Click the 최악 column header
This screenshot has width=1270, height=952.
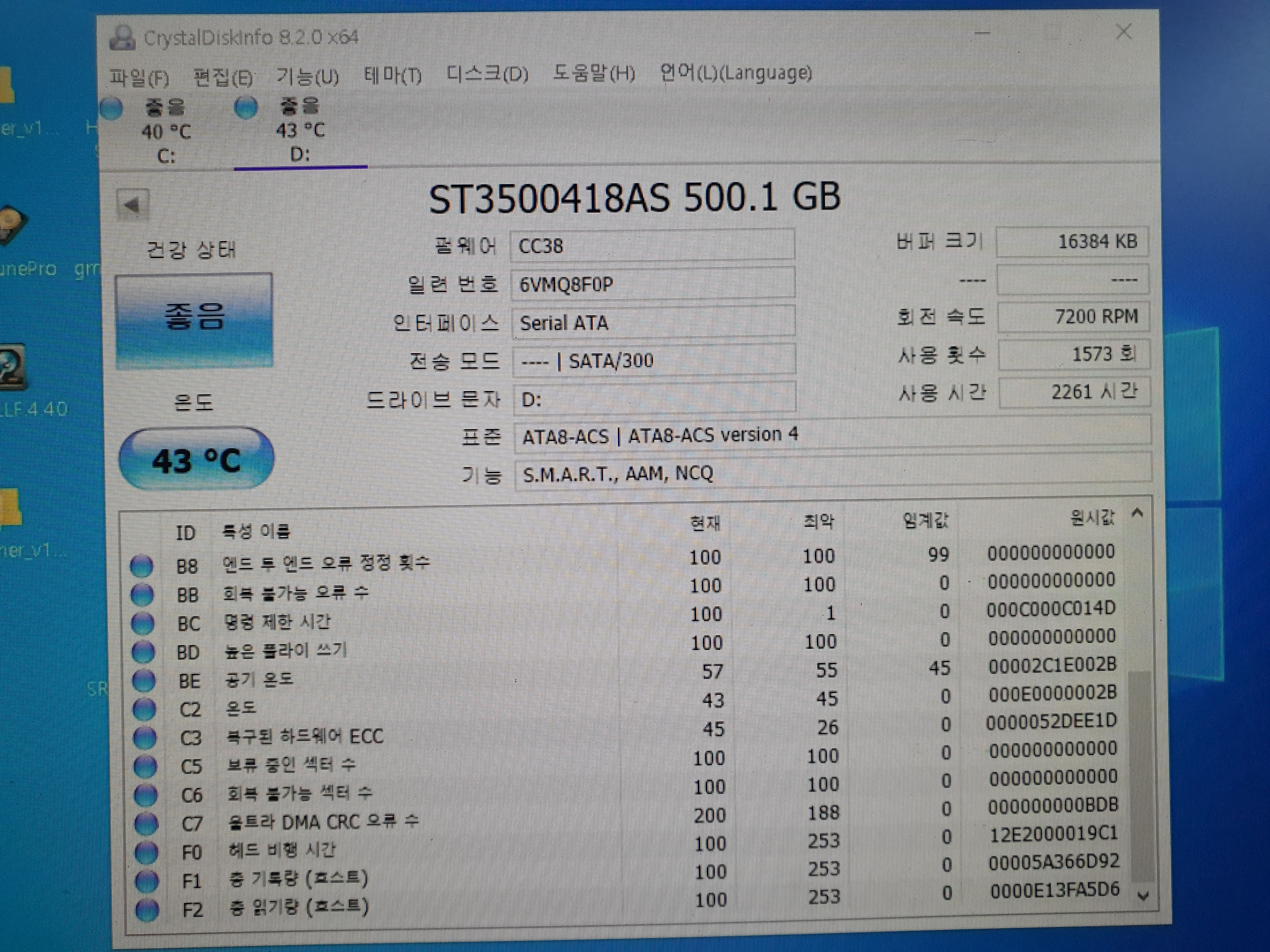coord(818,522)
